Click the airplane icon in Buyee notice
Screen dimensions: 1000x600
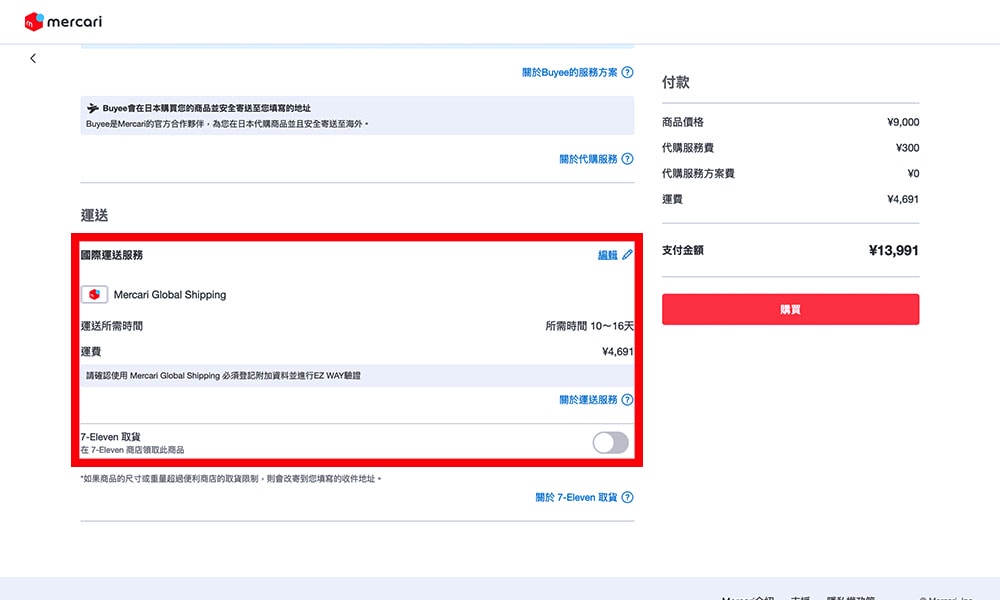pyautogui.click(x=93, y=108)
